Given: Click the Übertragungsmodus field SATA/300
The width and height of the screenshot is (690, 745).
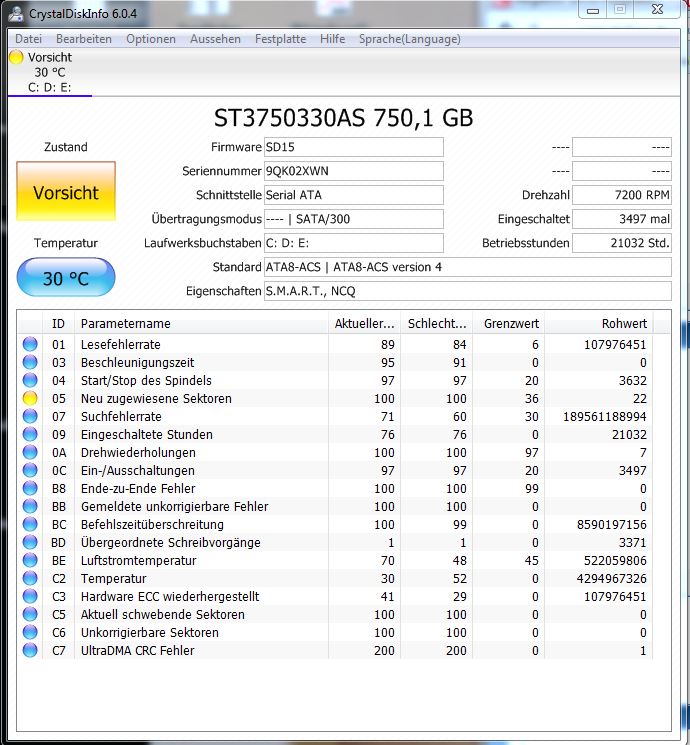Looking at the screenshot, I should click(x=354, y=219).
